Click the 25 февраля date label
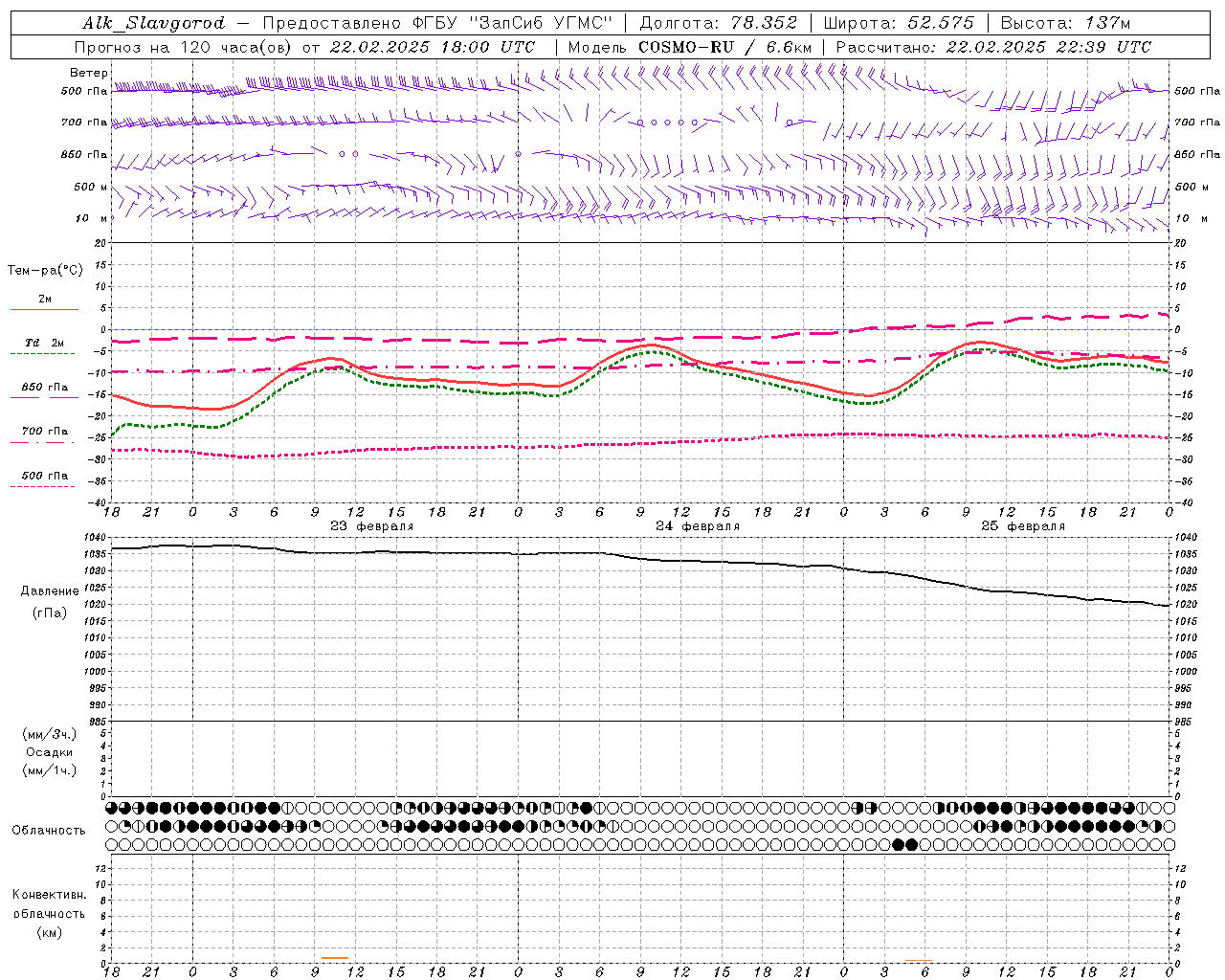 tap(1023, 526)
